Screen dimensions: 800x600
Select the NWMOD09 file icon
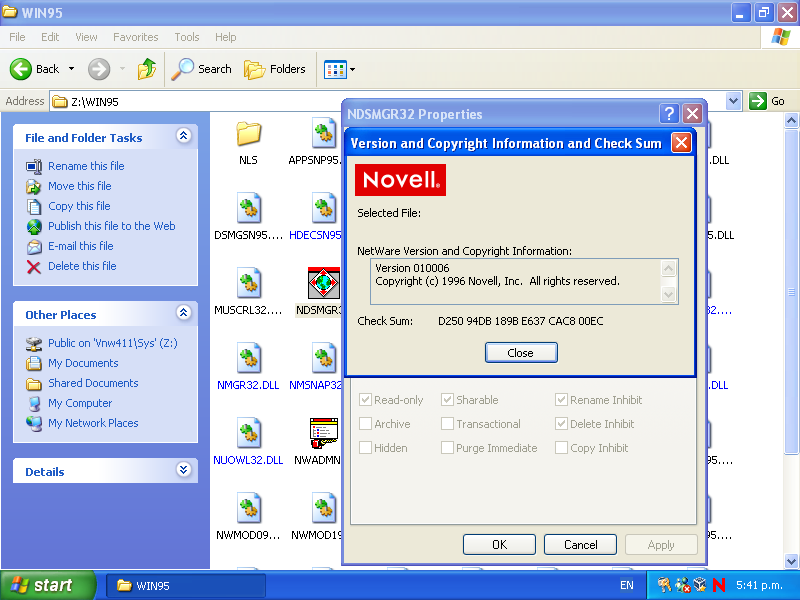click(x=249, y=508)
